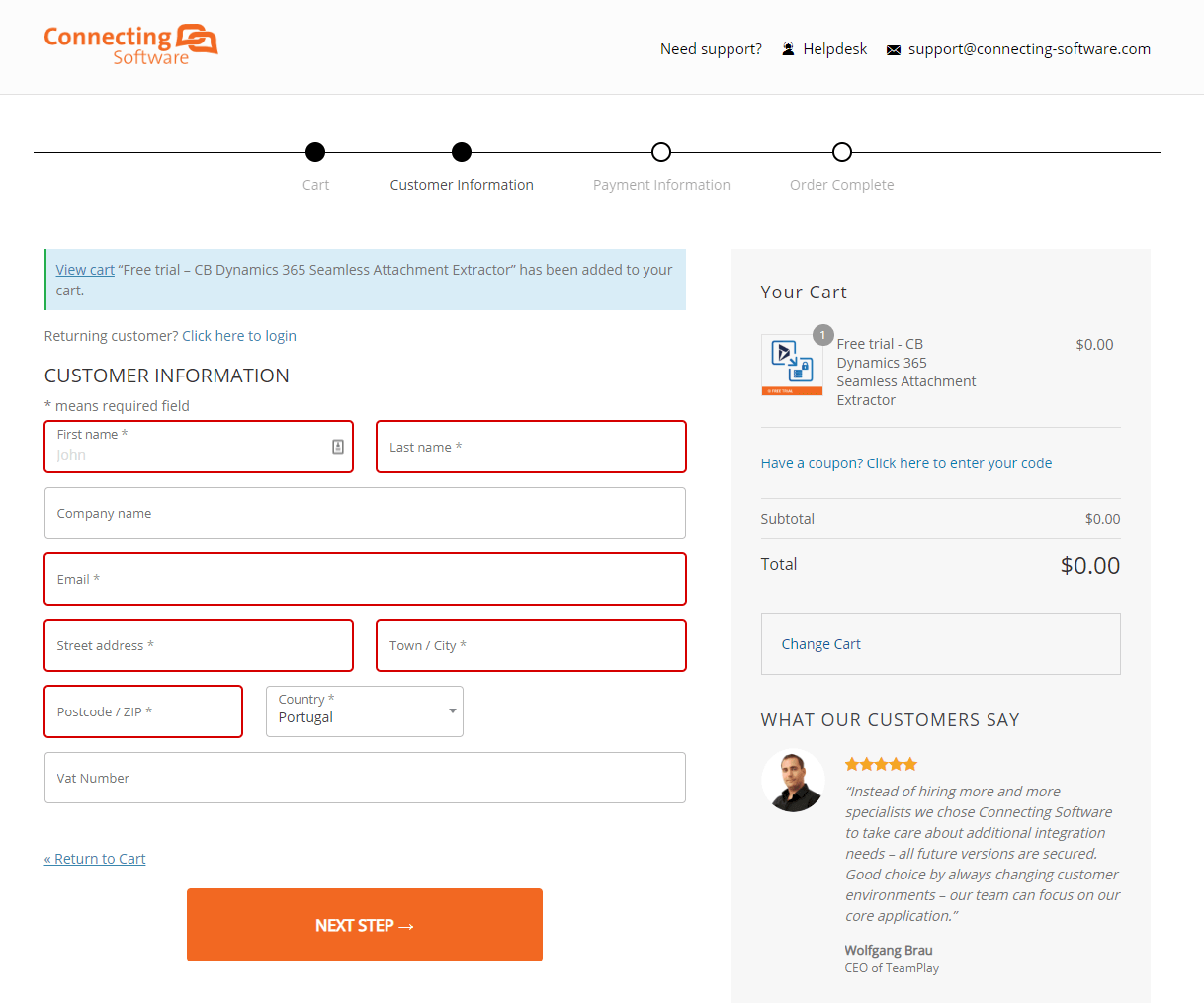Click the 'Need support?' text
The width and height of the screenshot is (1204, 1003).
tap(711, 49)
